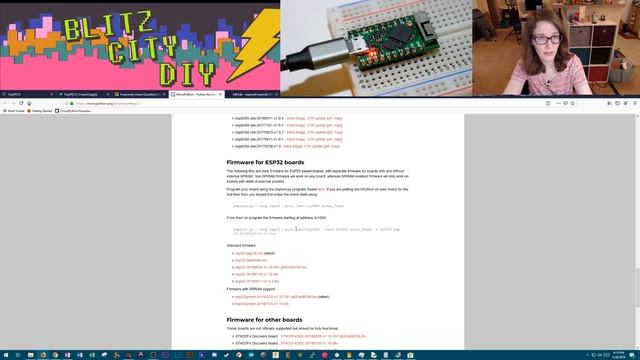Click the browser Forward arrow
This screenshot has height=360, width=640.
(13, 104)
